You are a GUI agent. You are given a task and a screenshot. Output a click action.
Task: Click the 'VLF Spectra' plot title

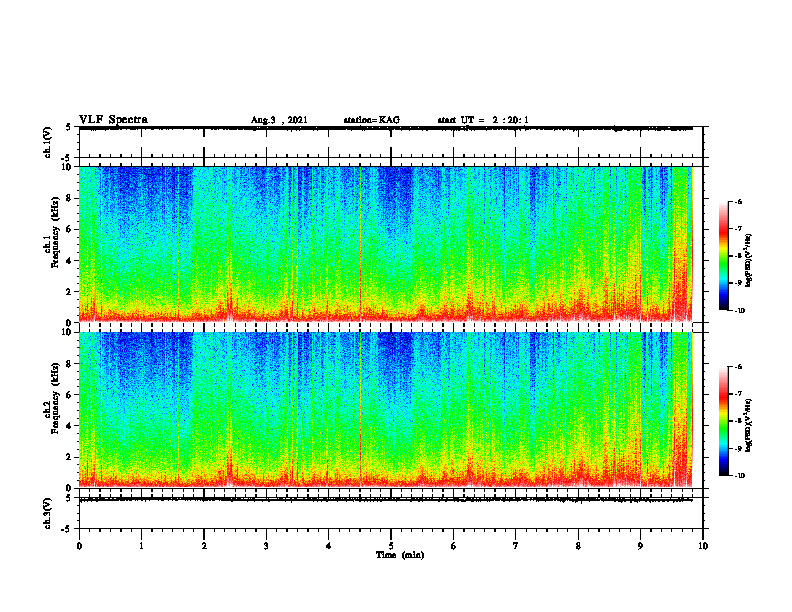(113, 120)
